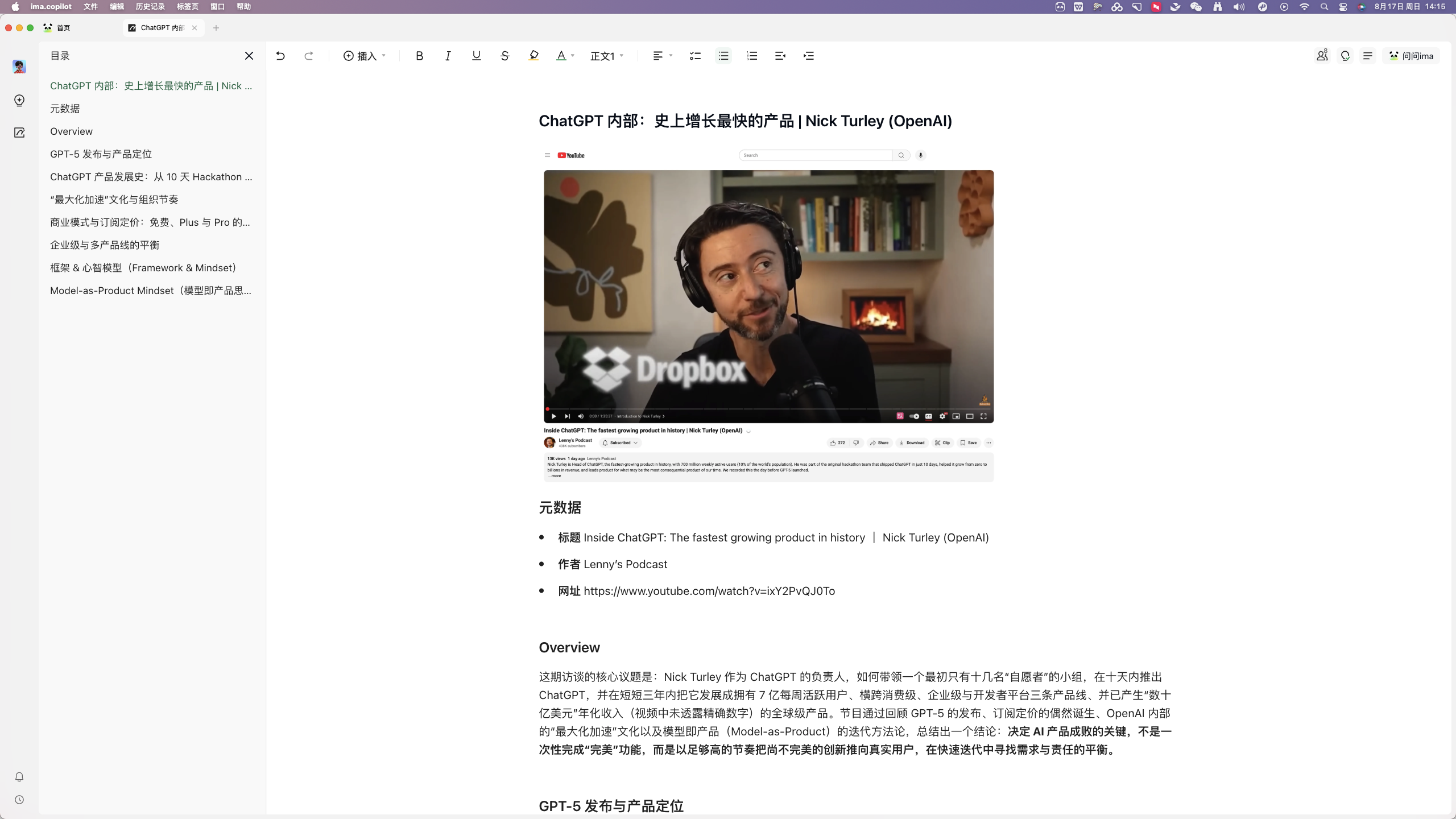Open font color dropdown arrow
Screen dimensions: 1456x819
(573, 56)
